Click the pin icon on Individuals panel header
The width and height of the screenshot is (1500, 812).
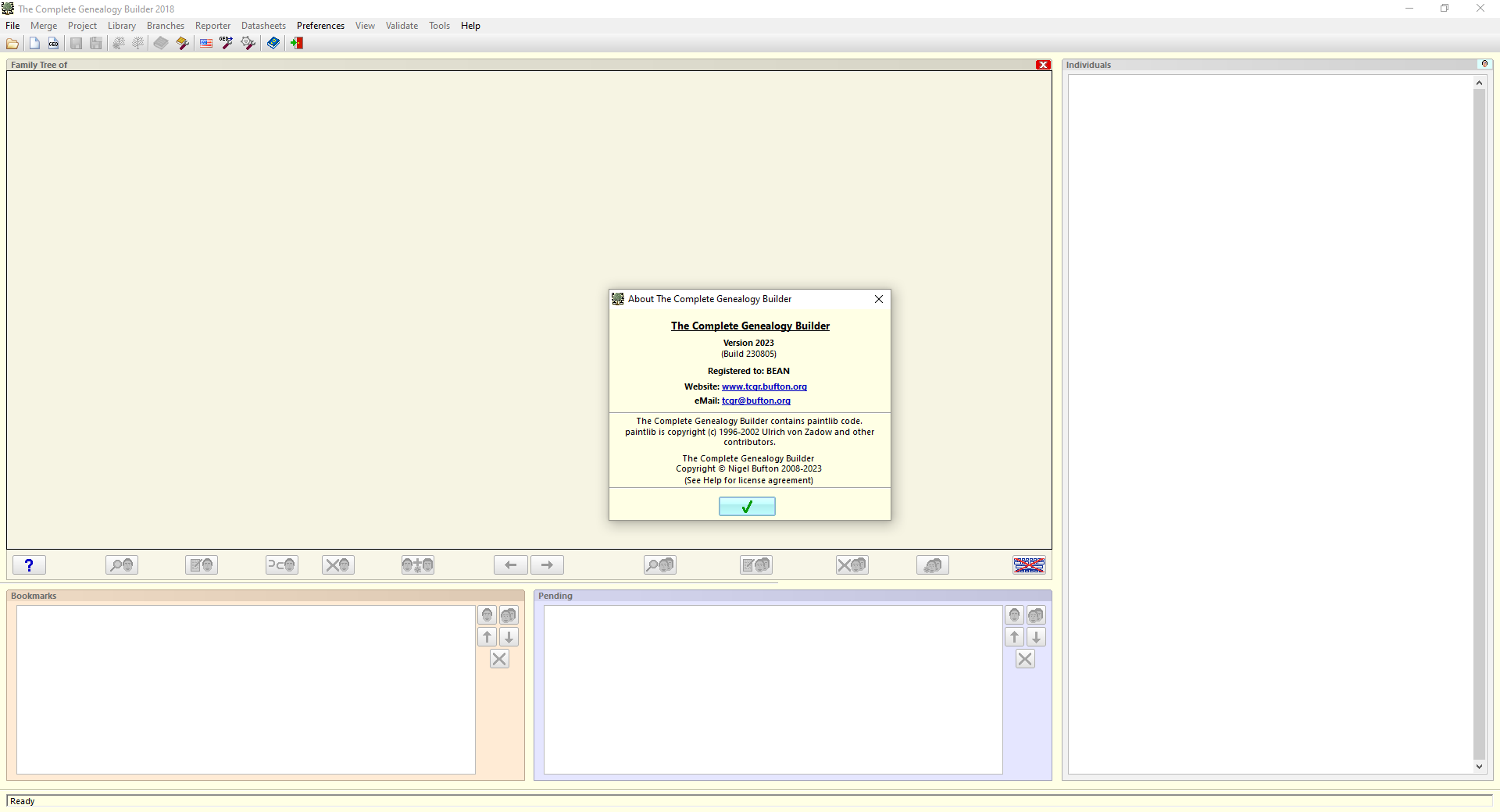[1484, 64]
